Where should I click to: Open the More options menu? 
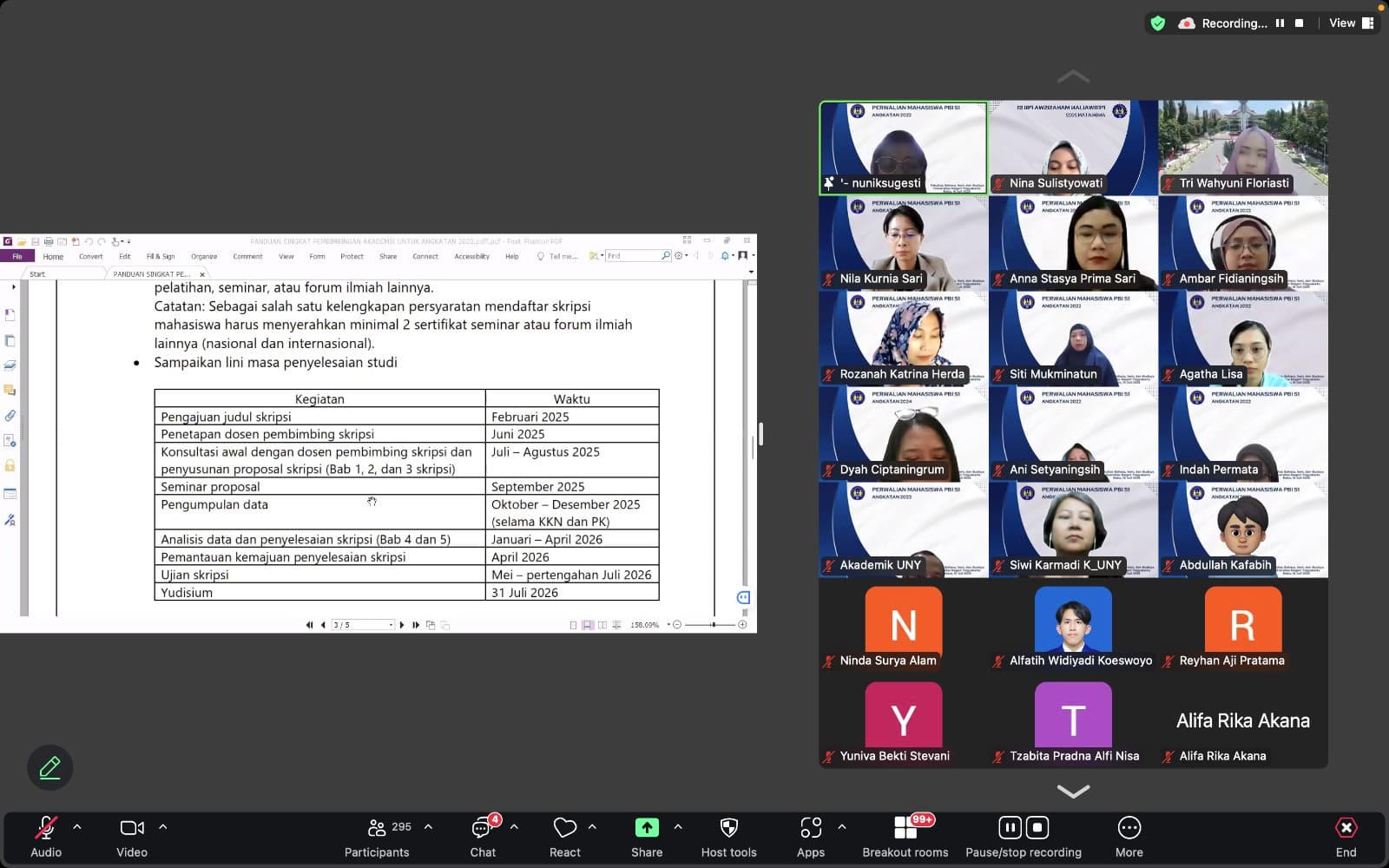click(x=1129, y=837)
